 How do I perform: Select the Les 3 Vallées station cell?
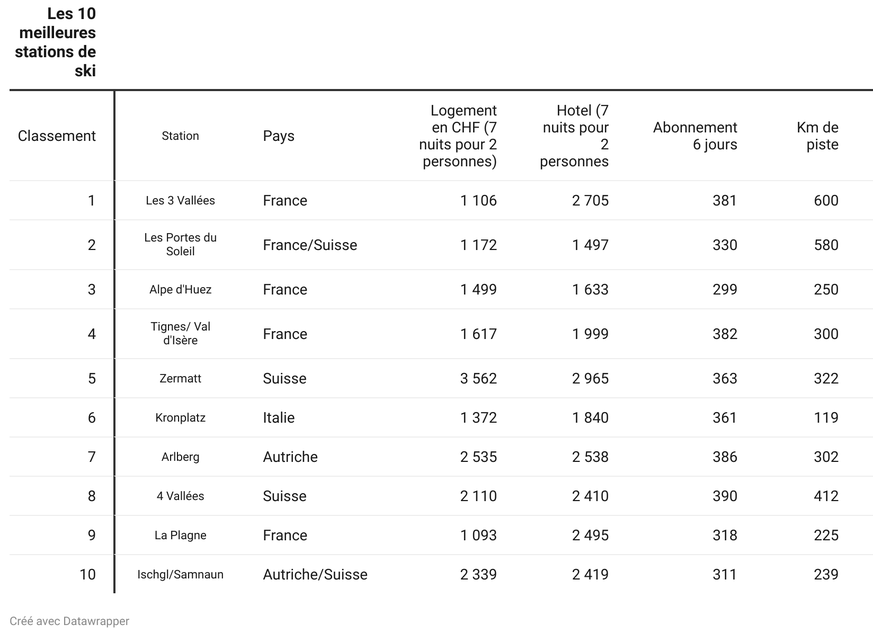(x=180, y=200)
